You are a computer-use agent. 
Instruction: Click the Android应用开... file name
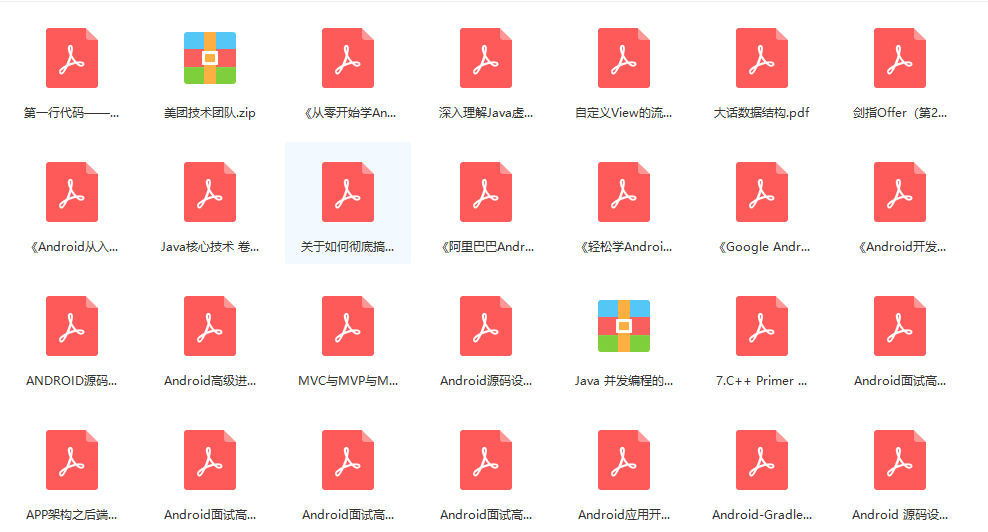[x=624, y=515]
